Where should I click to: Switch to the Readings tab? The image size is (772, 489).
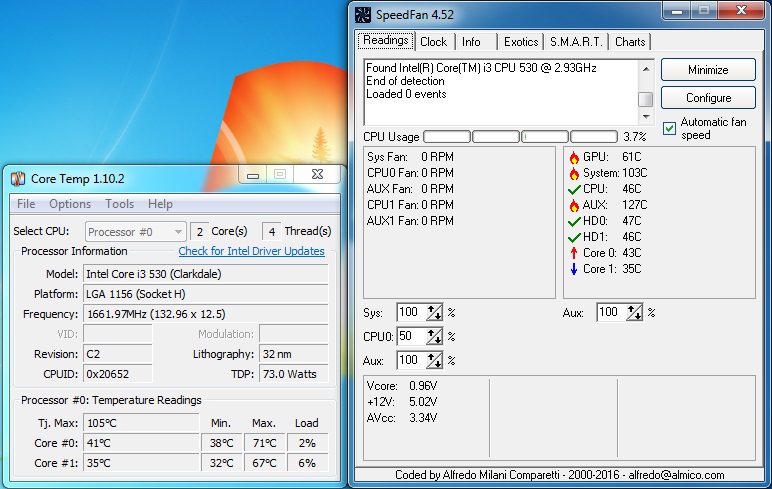(x=386, y=40)
